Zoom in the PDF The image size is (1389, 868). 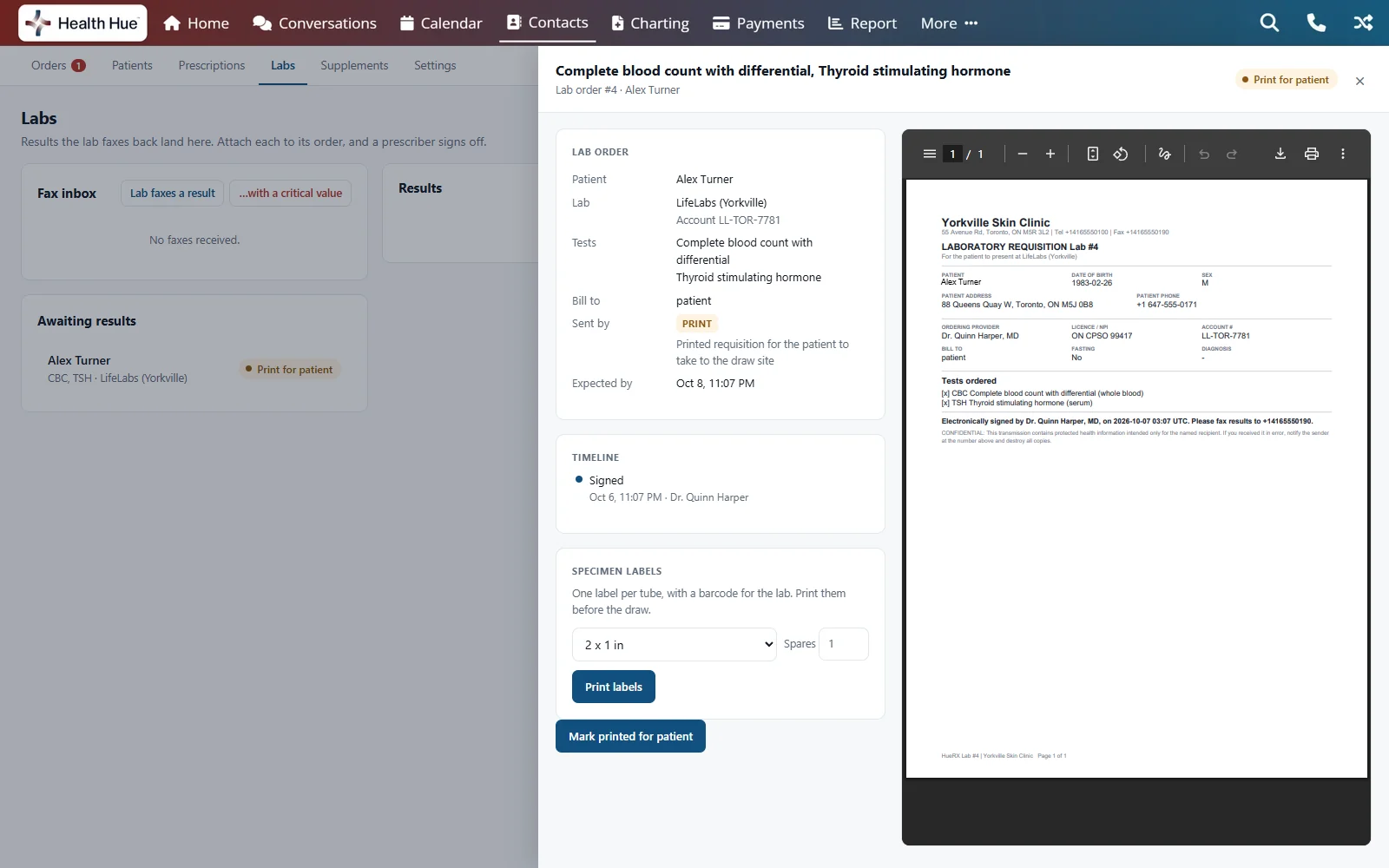[1050, 154]
